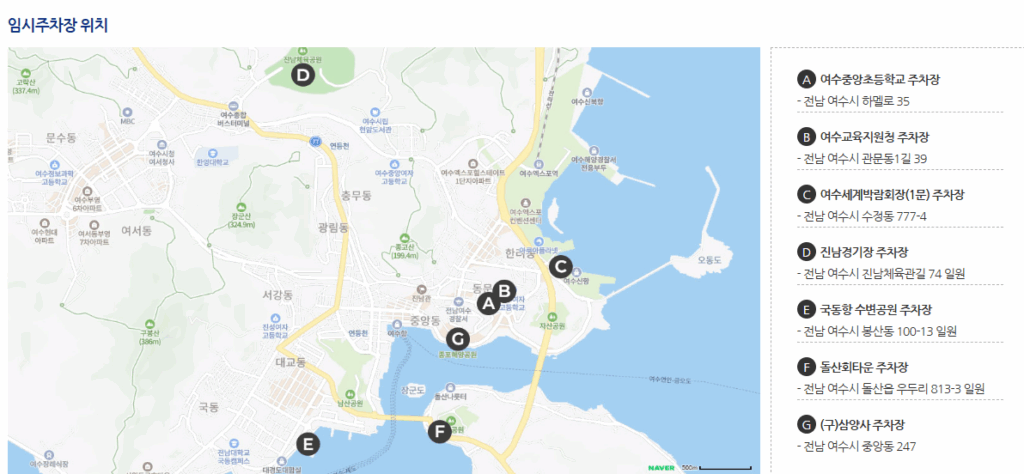Click the 오동도 island label
1024x474 pixels.
click(x=709, y=259)
